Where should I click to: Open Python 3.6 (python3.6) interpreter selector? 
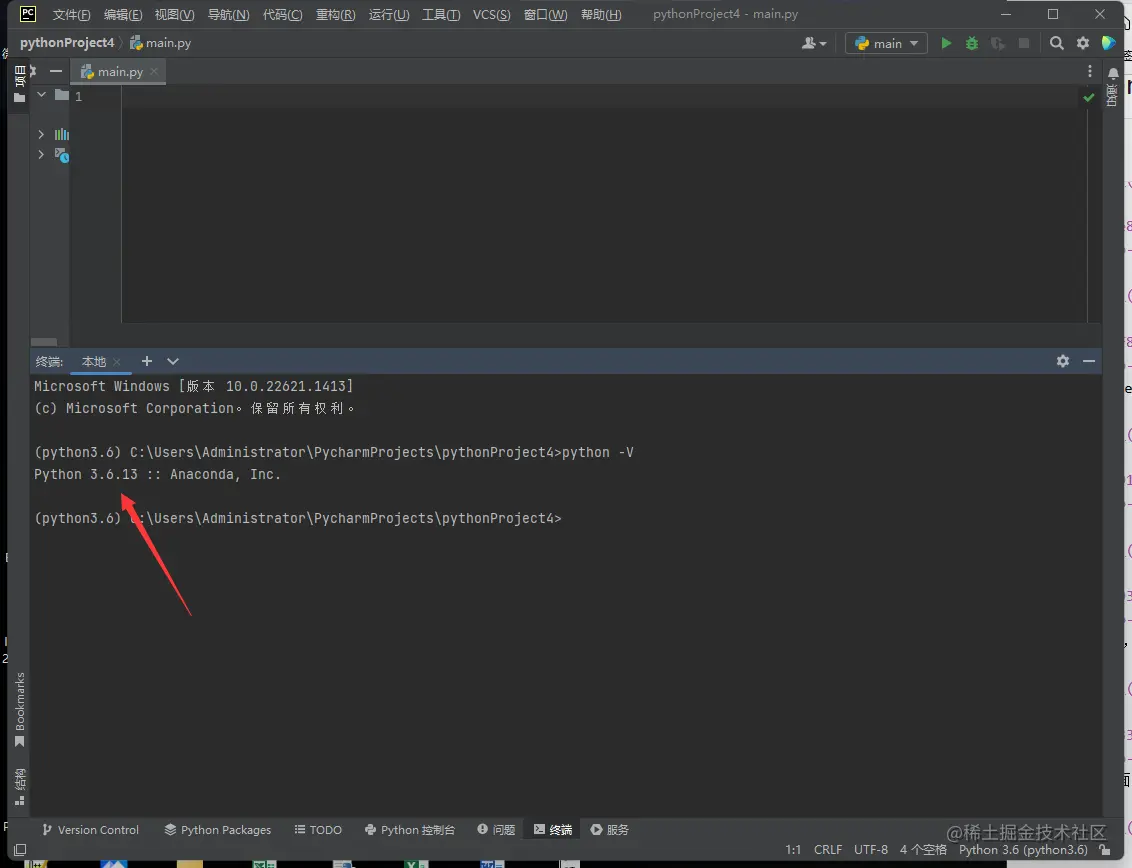pyautogui.click(x=1023, y=850)
